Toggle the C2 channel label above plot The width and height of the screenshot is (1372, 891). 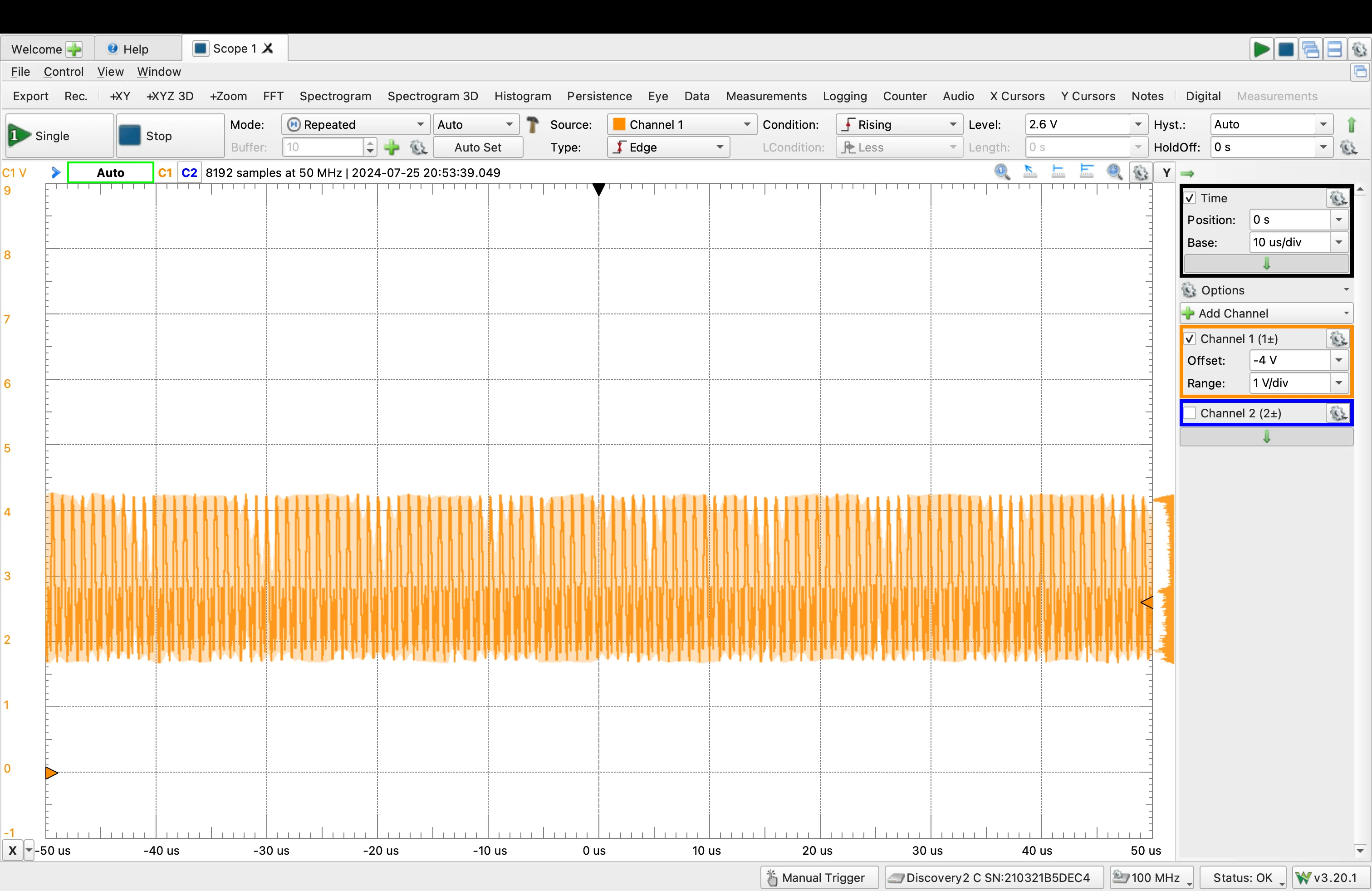coord(189,172)
